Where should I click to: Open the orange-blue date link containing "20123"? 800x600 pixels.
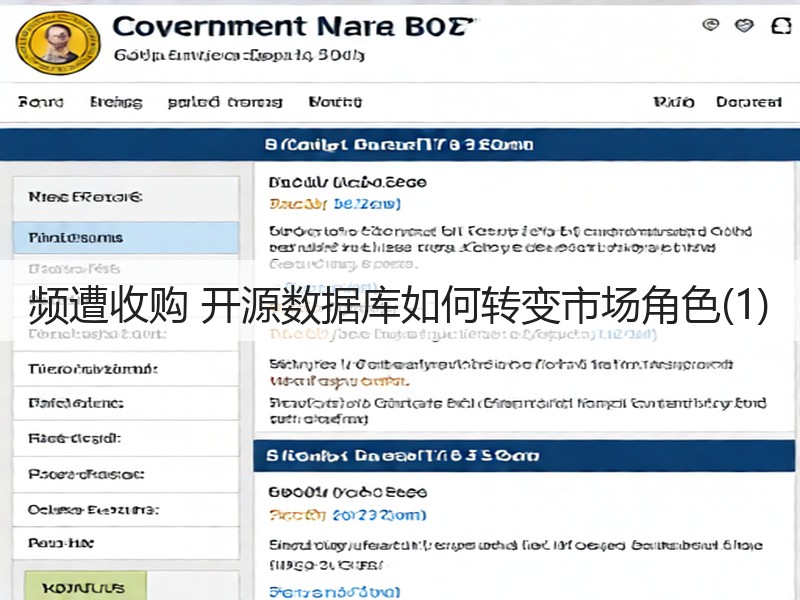(347, 515)
